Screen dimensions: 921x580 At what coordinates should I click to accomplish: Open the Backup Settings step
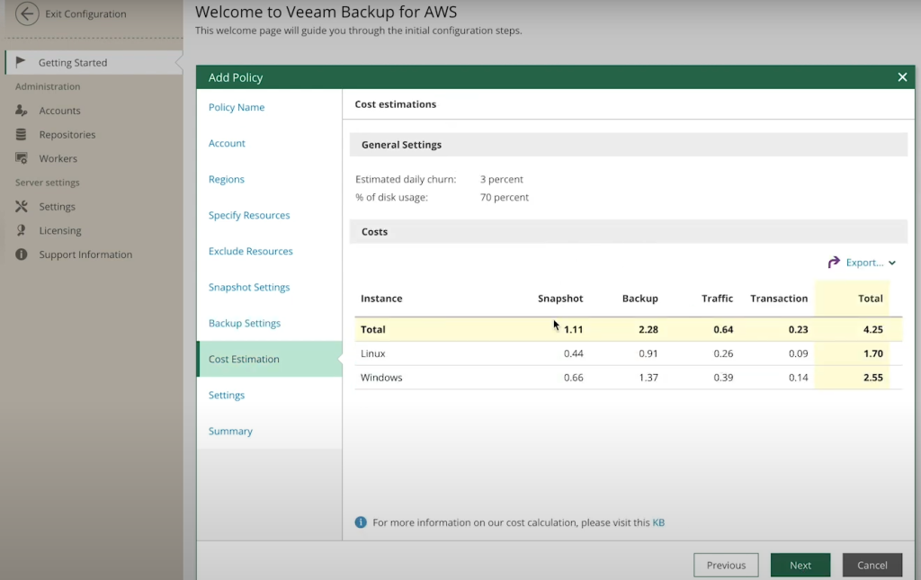(244, 323)
